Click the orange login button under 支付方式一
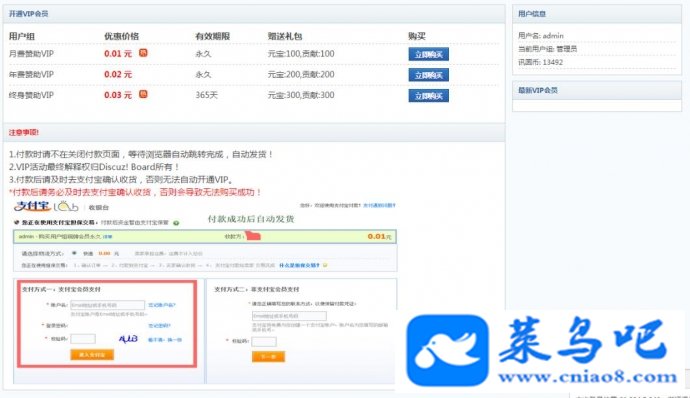The height and width of the screenshot is (398, 690). point(92,355)
